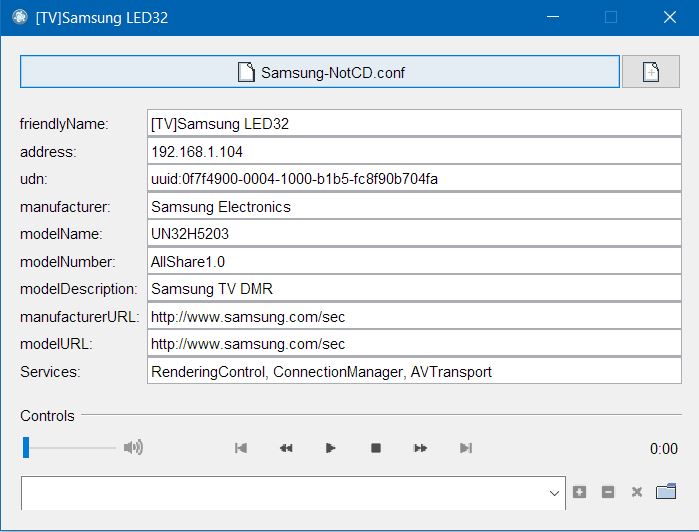Click the manufacturerURL: label
The image size is (699, 532).
80,317
